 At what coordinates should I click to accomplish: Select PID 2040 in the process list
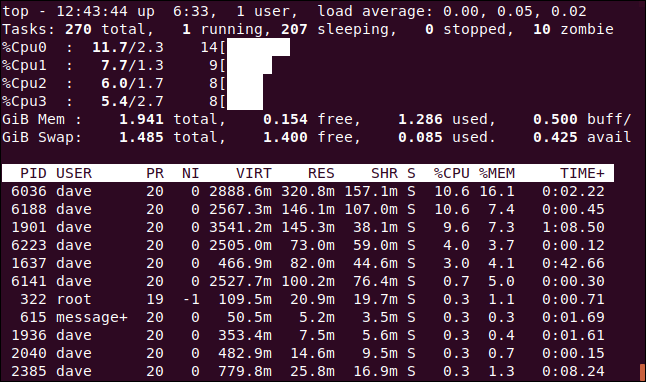(x=29, y=353)
